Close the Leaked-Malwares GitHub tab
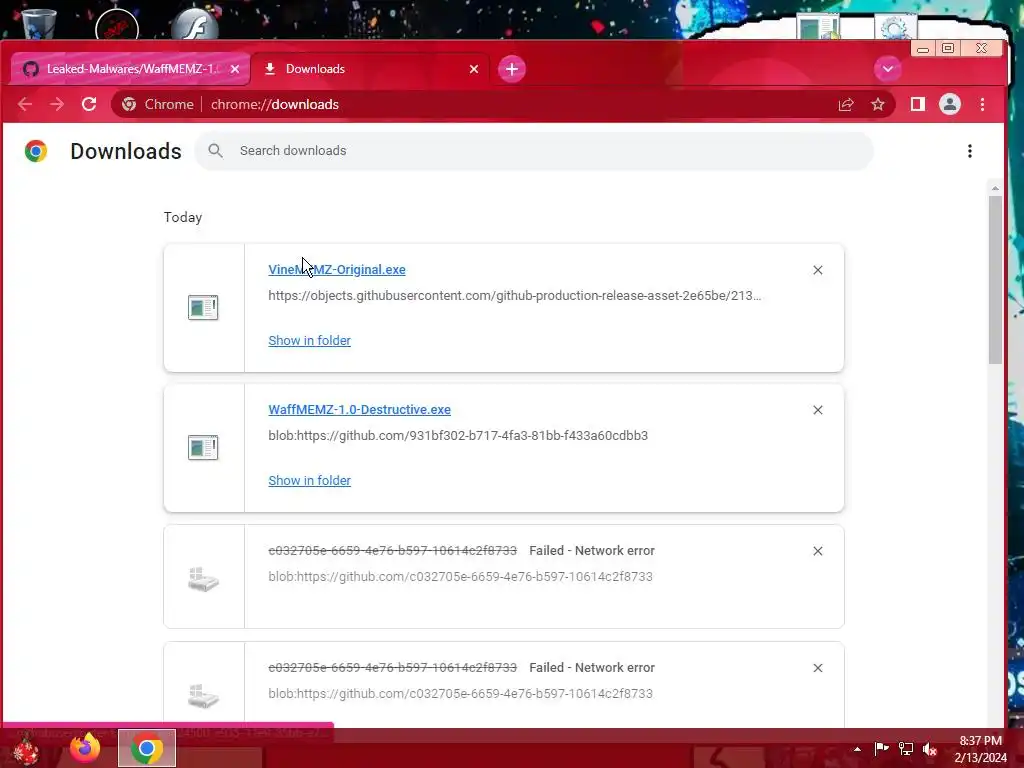 point(235,69)
